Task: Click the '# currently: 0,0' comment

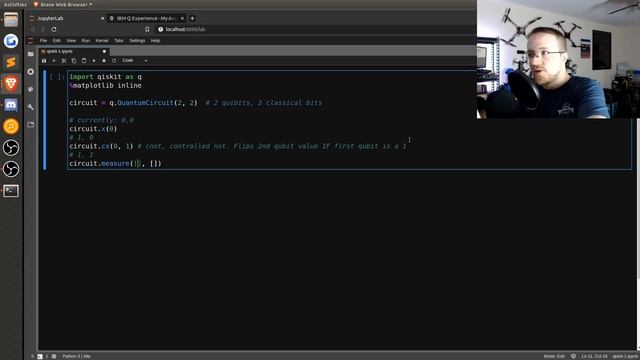Action: click(x=101, y=120)
